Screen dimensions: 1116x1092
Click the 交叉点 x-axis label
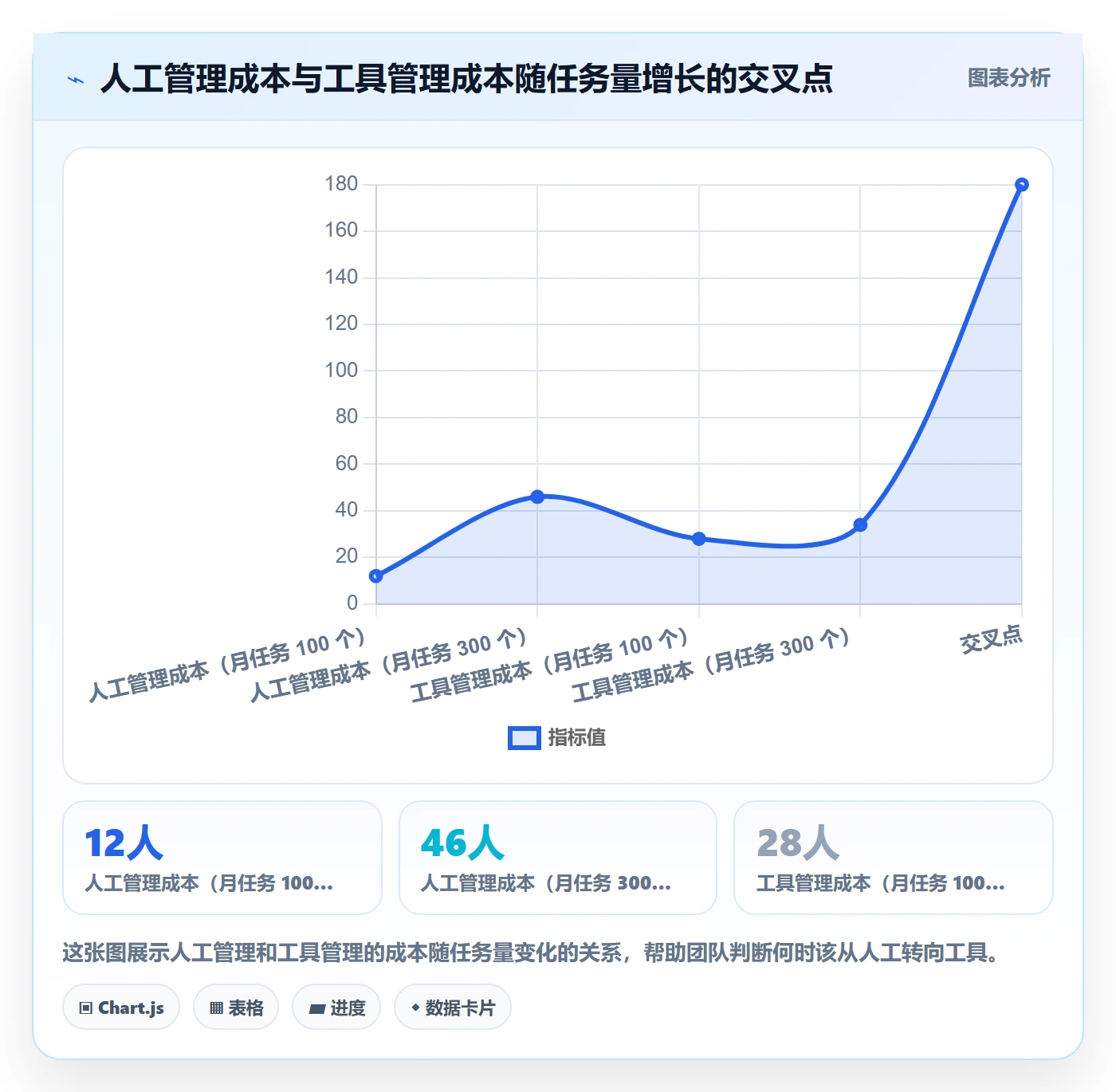click(x=991, y=639)
